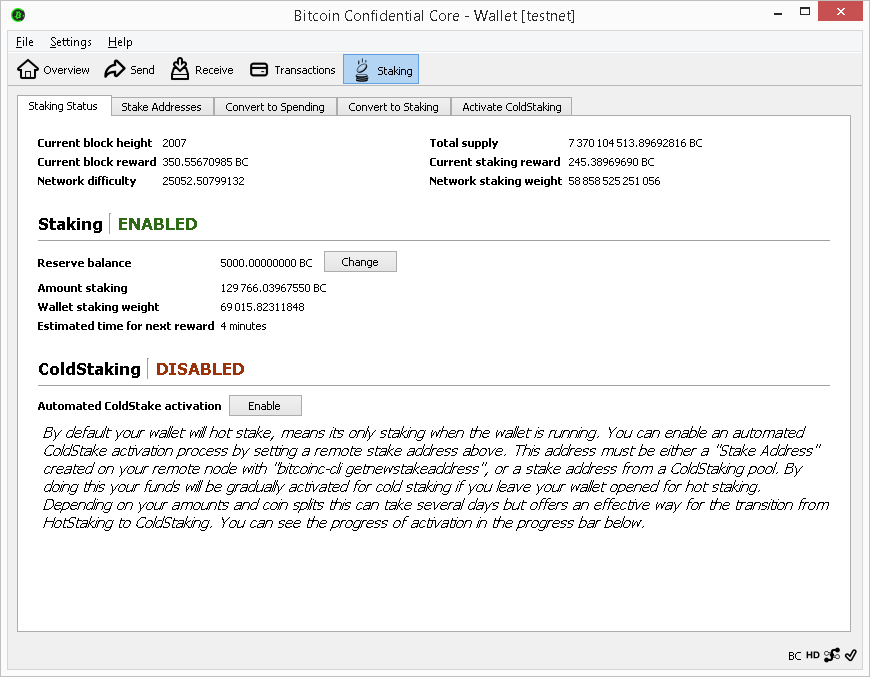
Task: Click the Bitcoin Confidential app icon in title bar
Action: (18, 15)
